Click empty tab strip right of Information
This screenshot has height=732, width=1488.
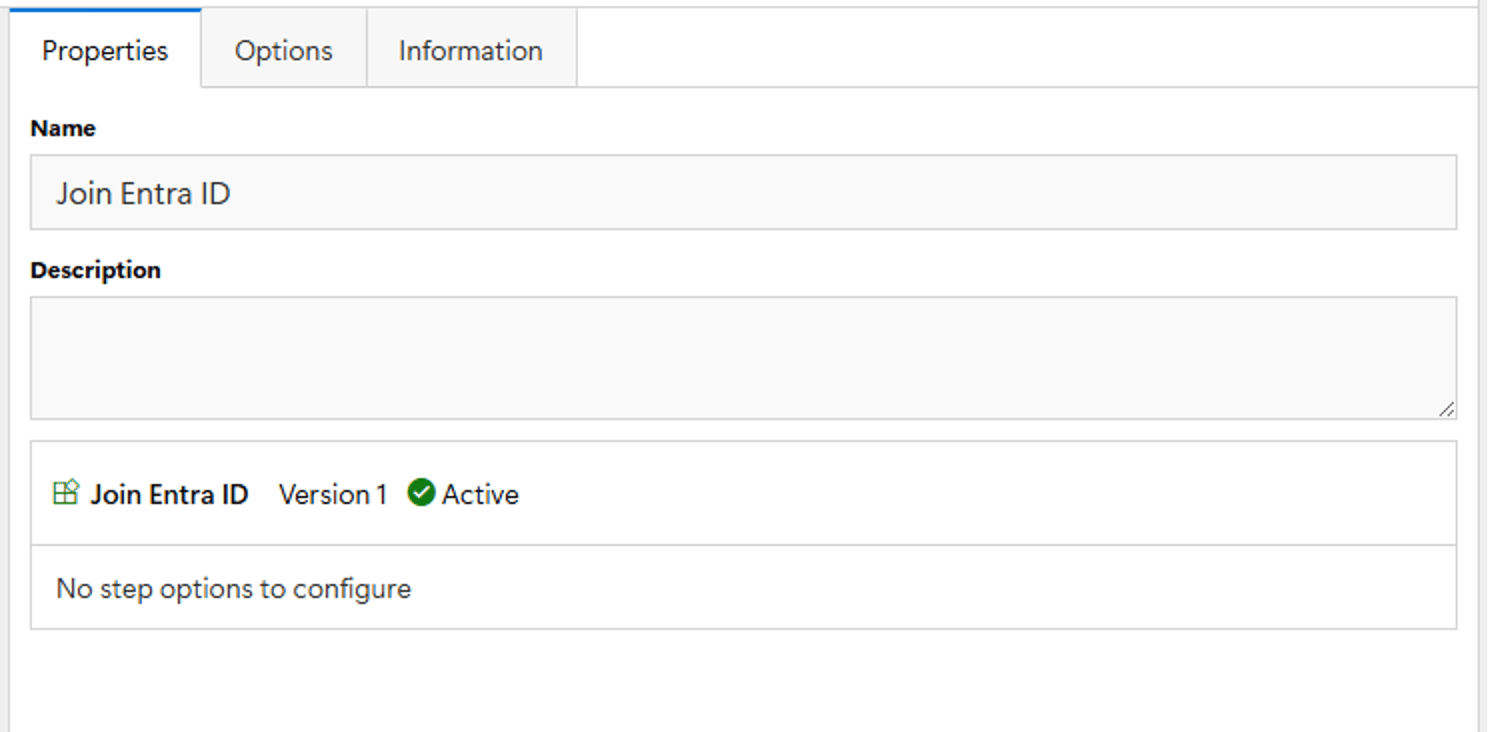[x=1027, y=48]
